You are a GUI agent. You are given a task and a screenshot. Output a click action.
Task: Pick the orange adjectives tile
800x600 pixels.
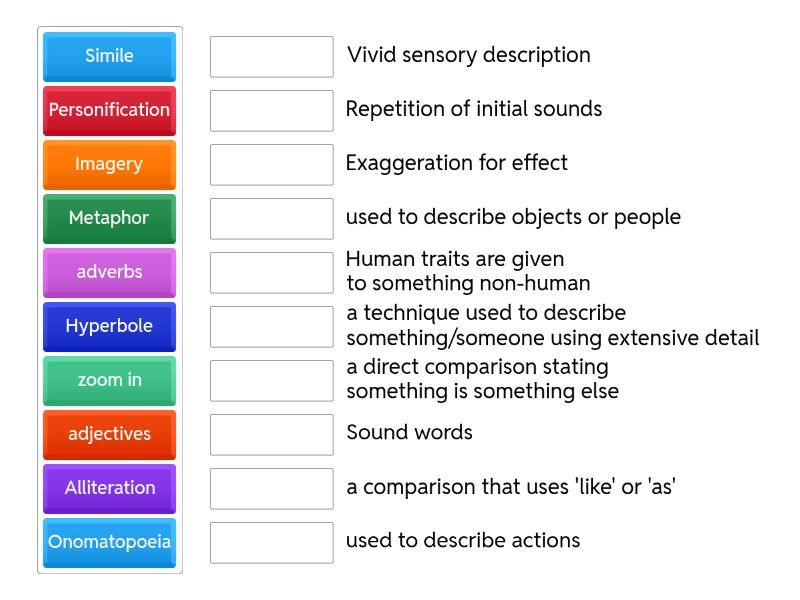[x=109, y=434]
